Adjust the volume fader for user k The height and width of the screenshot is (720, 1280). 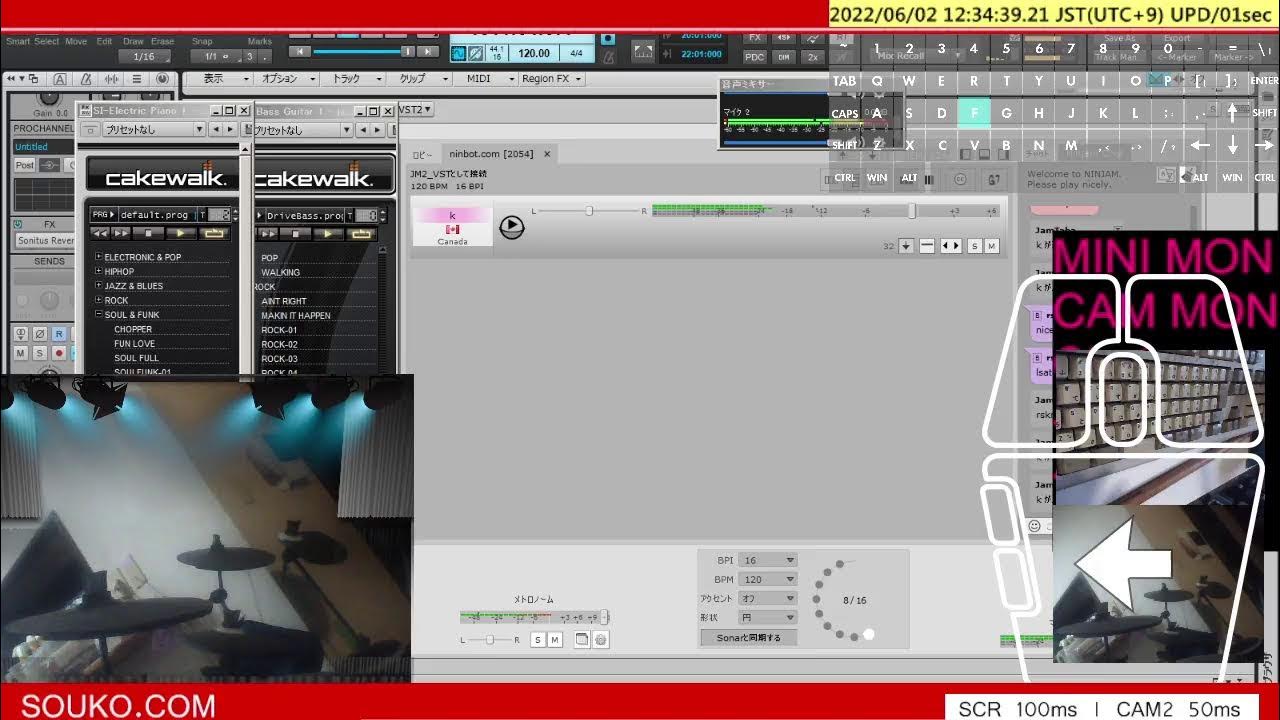pyautogui.click(x=912, y=211)
